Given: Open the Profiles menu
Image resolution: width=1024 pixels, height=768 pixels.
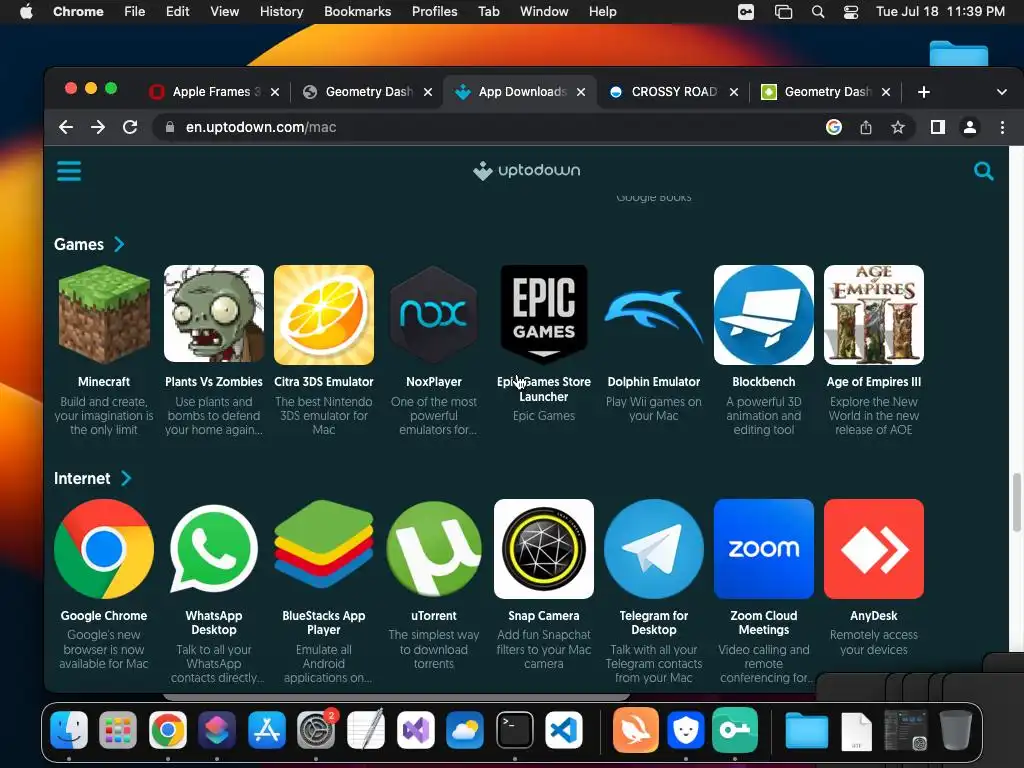Looking at the screenshot, I should coord(434,11).
